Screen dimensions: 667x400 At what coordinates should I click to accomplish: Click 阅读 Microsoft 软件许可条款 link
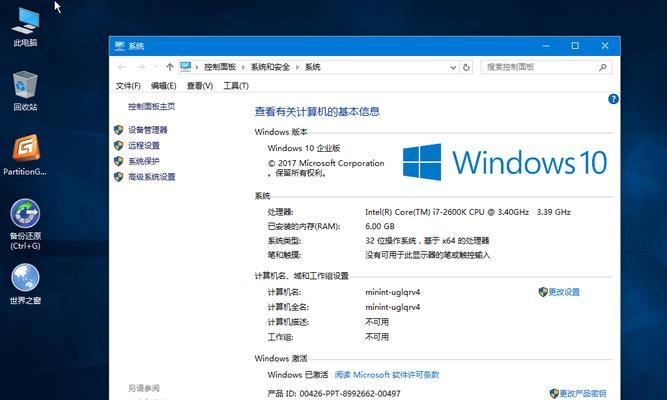(x=387, y=375)
